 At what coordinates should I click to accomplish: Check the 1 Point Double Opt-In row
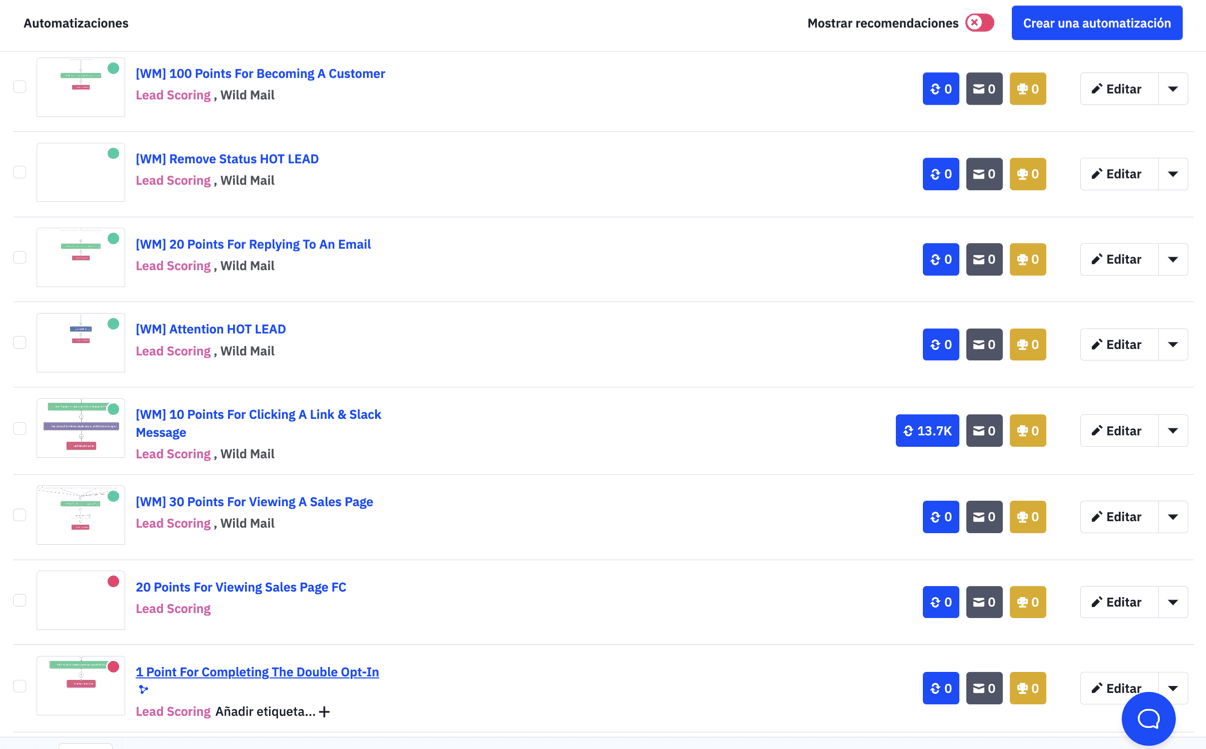[20, 686]
